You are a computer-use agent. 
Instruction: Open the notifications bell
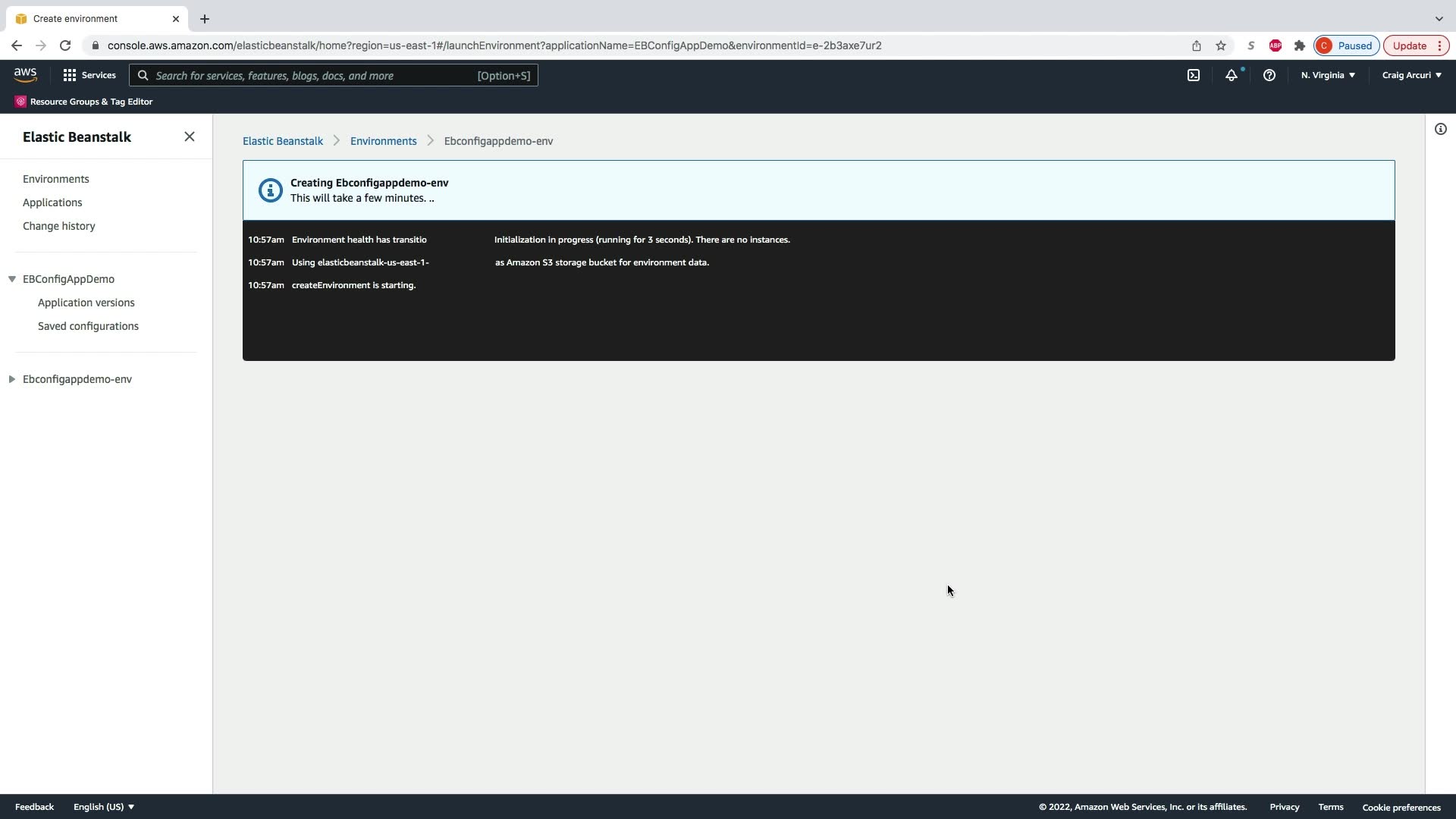click(x=1231, y=75)
